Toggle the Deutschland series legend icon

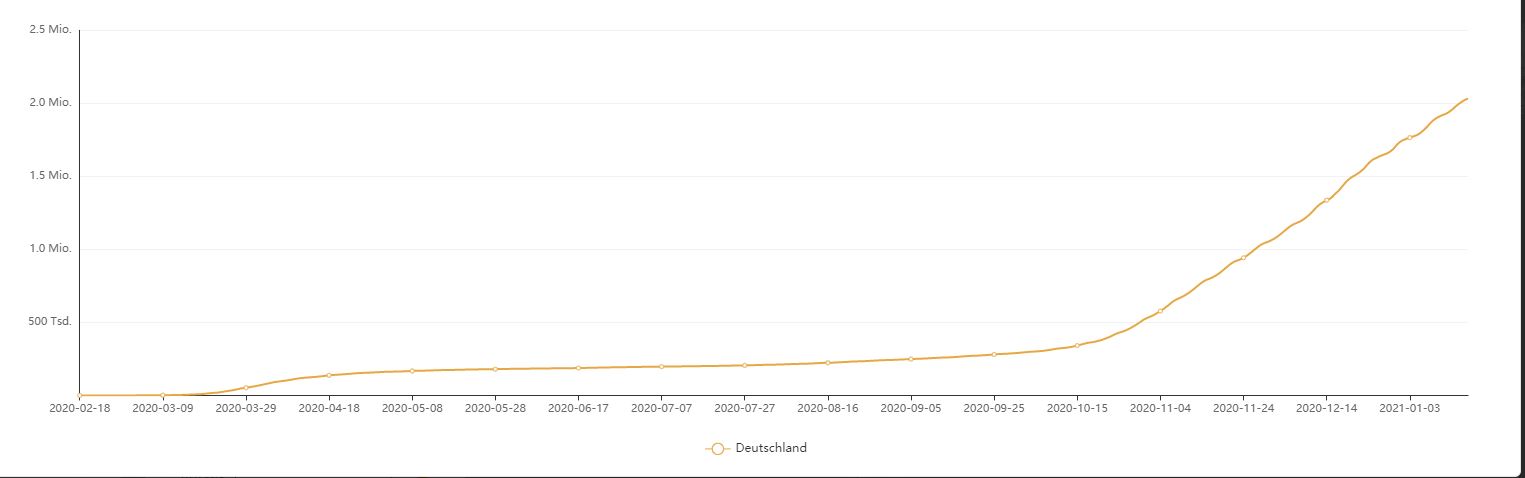[717, 449]
